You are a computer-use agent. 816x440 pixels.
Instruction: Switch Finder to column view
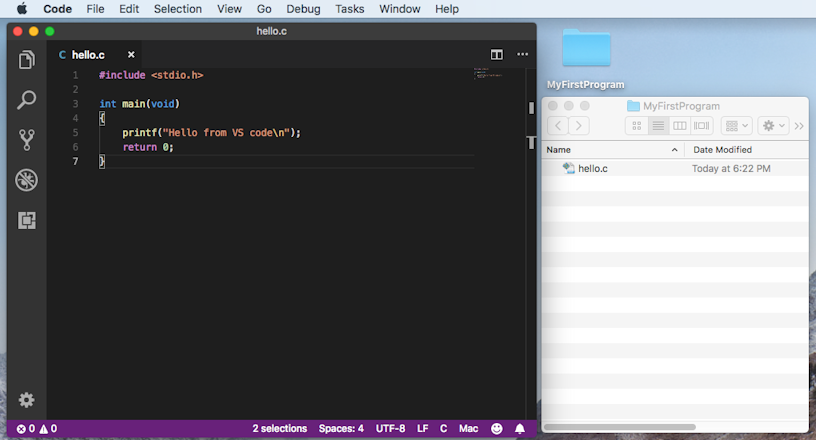pyautogui.click(x=680, y=125)
